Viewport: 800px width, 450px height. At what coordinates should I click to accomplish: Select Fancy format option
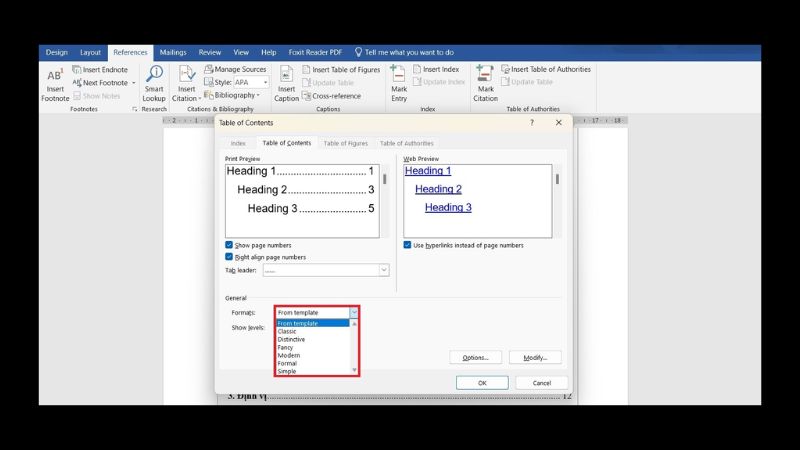click(312, 347)
